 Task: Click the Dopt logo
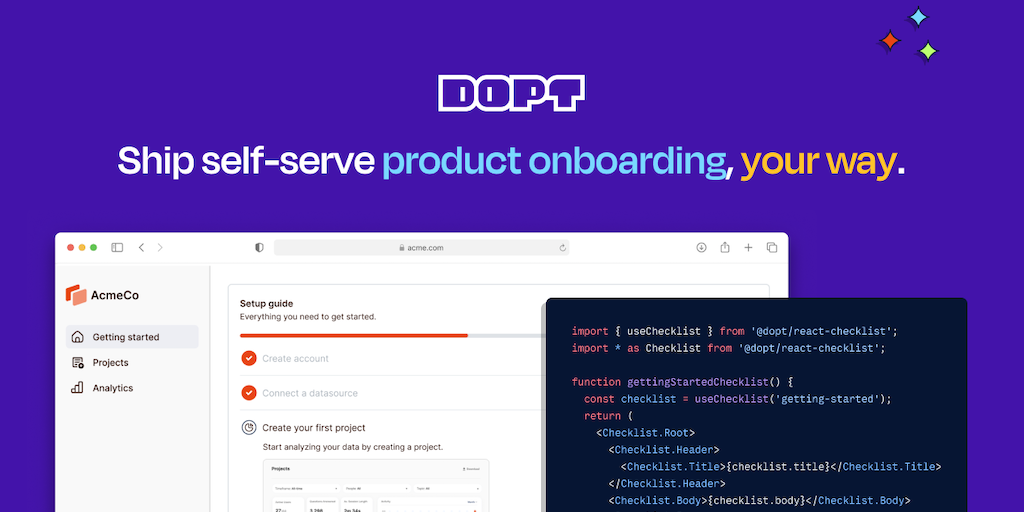coord(511,93)
